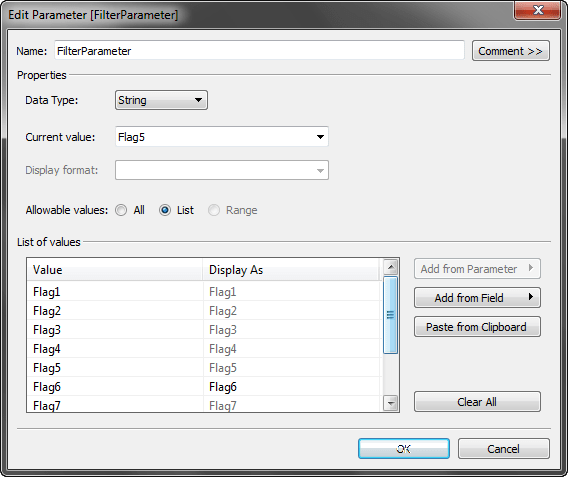The width and height of the screenshot is (568, 477).
Task: Click the list scrollbar up arrow
Action: point(390,267)
